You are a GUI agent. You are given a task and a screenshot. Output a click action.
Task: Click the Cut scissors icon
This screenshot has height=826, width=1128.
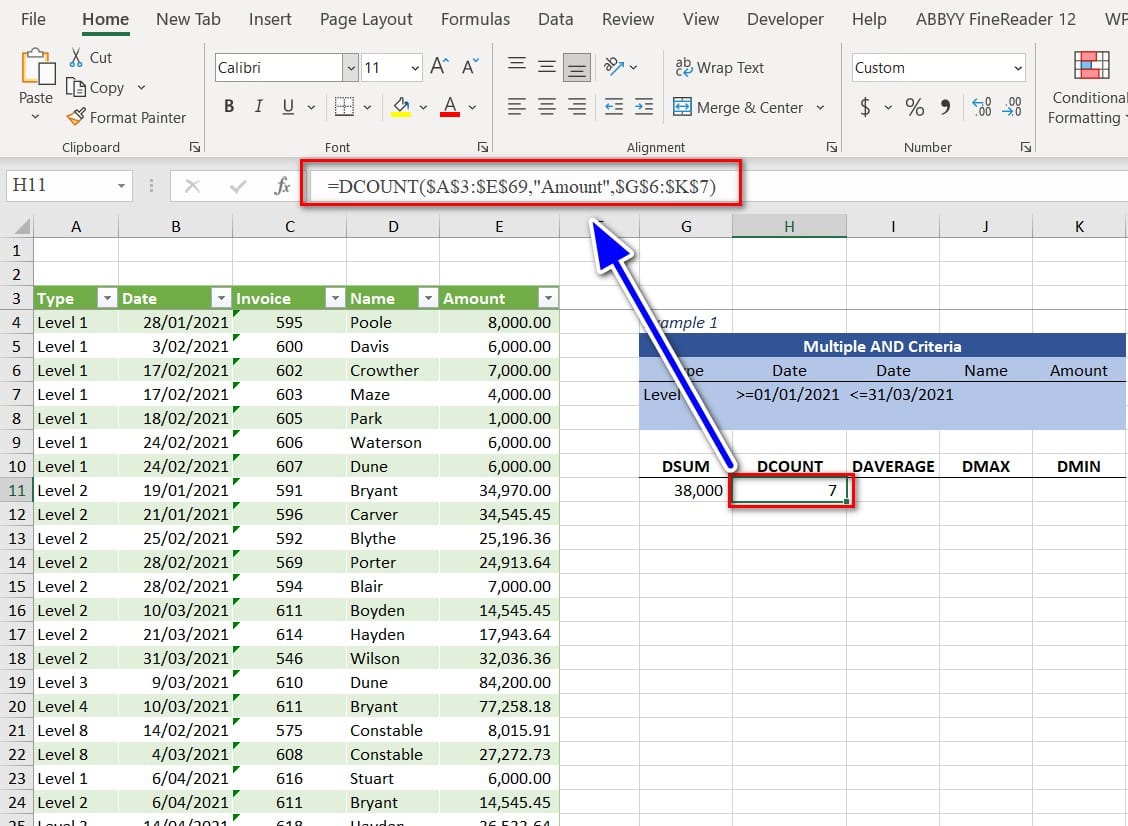76,58
